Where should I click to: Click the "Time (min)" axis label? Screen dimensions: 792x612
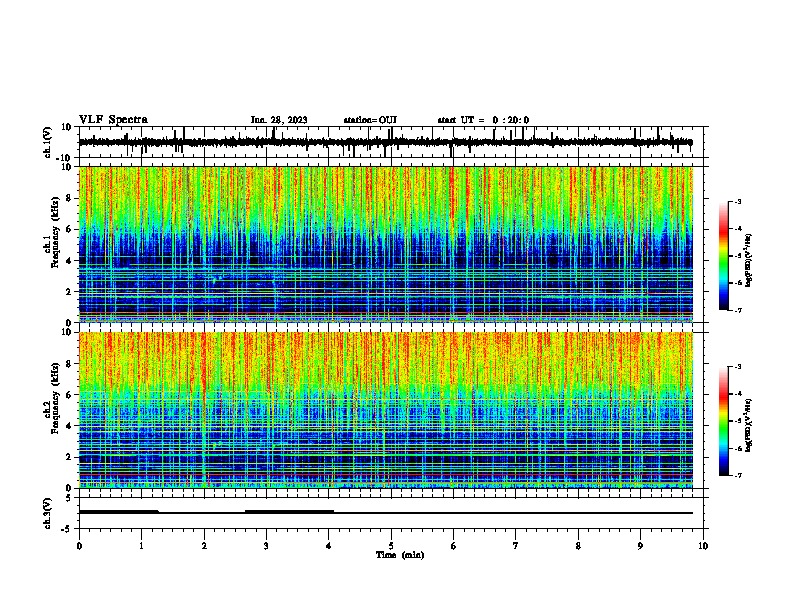(400, 555)
